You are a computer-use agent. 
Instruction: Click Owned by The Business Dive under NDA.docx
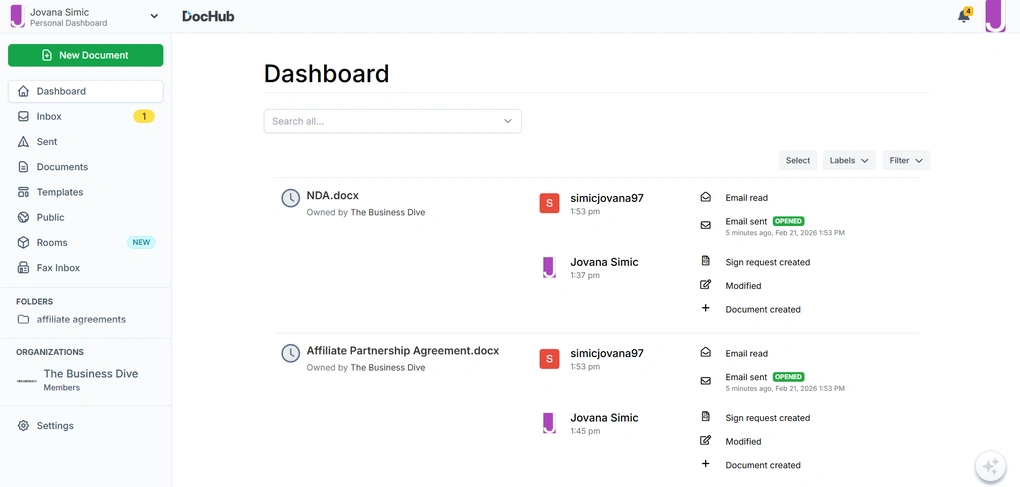coord(366,212)
